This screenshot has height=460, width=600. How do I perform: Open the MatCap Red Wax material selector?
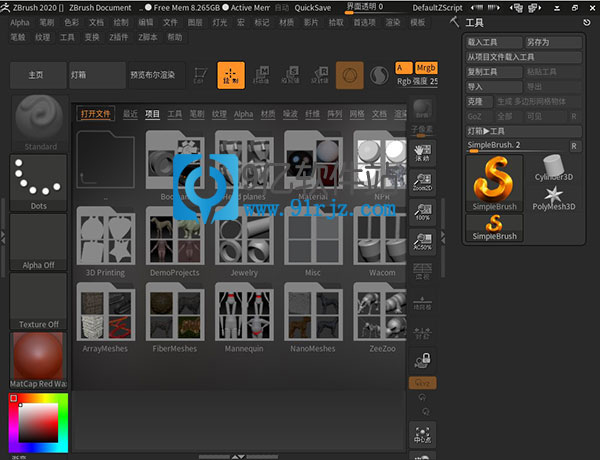tap(38, 360)
